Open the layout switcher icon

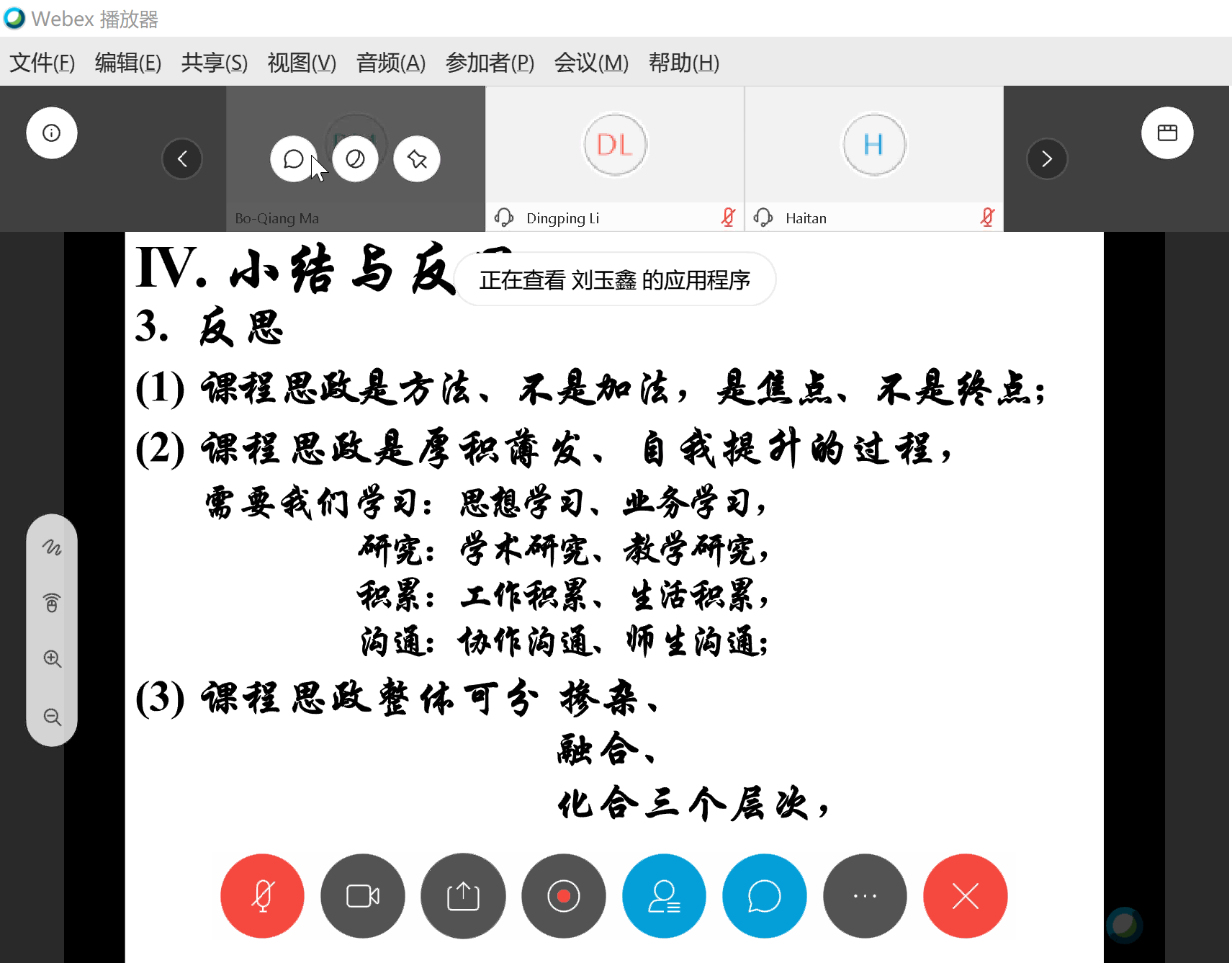tap(1166, 133)
